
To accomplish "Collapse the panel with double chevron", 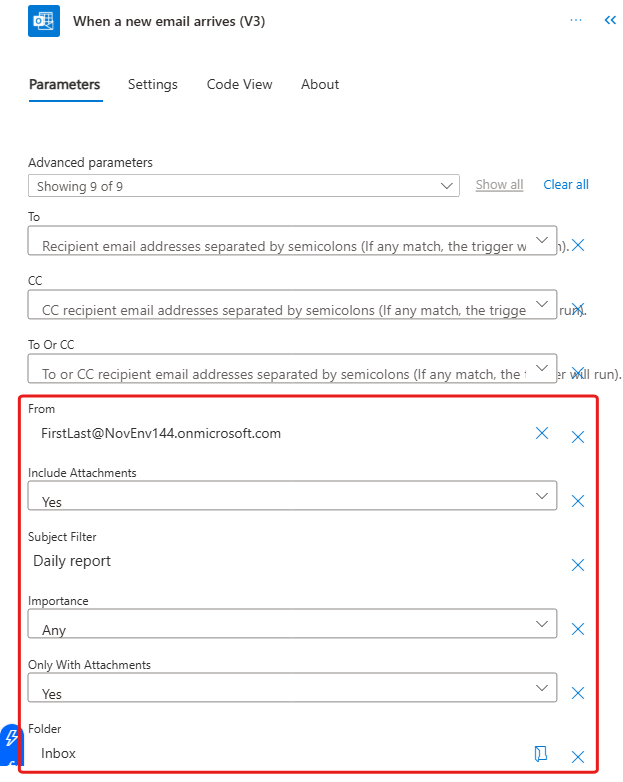I will point(609,20).
